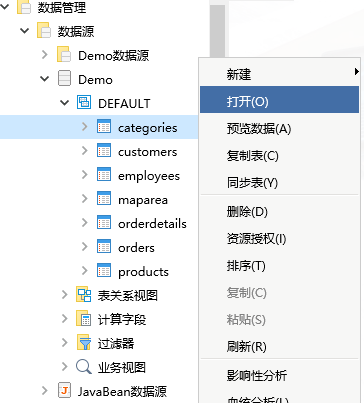Click the maparea table icon
The width and height of the screenshot is (364, 403).
104,199
